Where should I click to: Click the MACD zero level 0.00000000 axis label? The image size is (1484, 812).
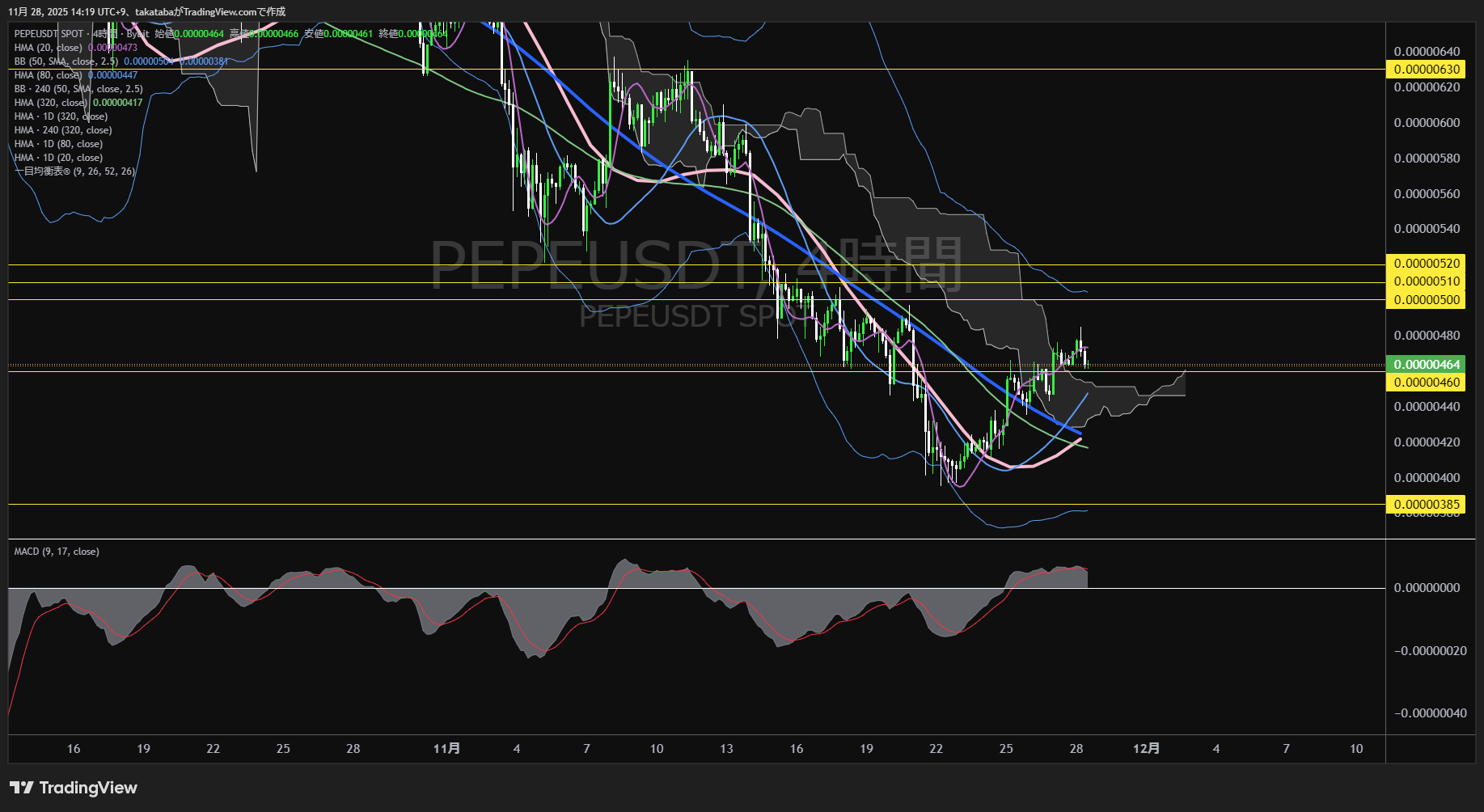(1427, 588)
